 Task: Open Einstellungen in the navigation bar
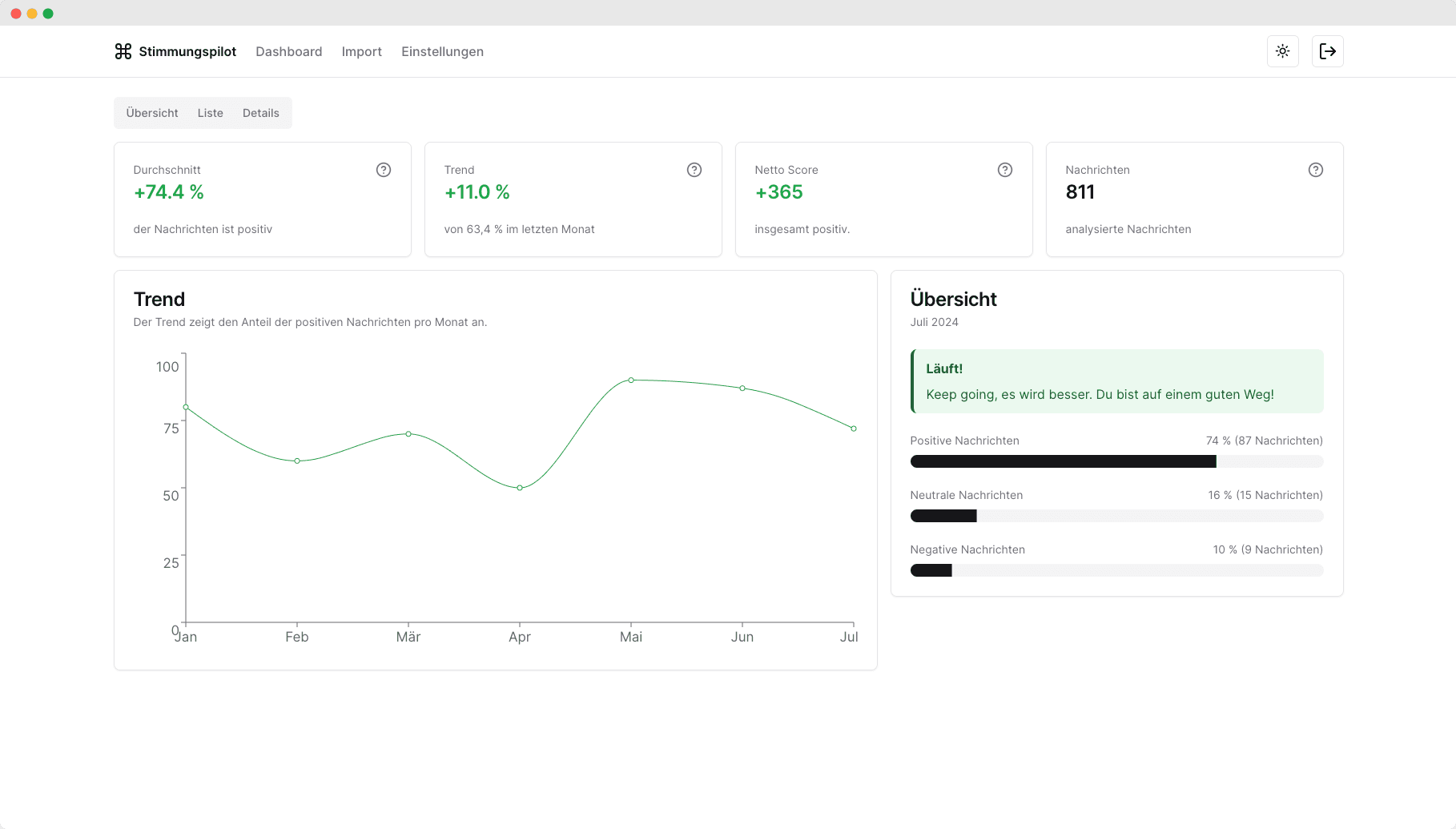coord(442,51)
